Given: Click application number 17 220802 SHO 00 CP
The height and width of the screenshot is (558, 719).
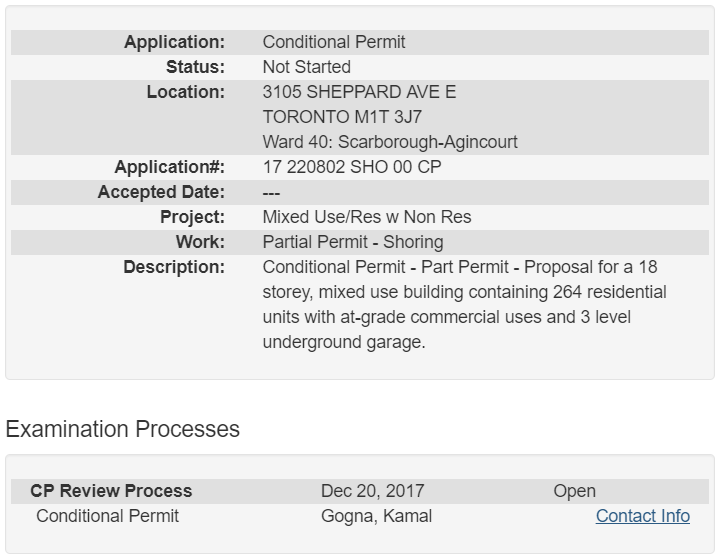Looking at the screenshot, I should [352, 167].
